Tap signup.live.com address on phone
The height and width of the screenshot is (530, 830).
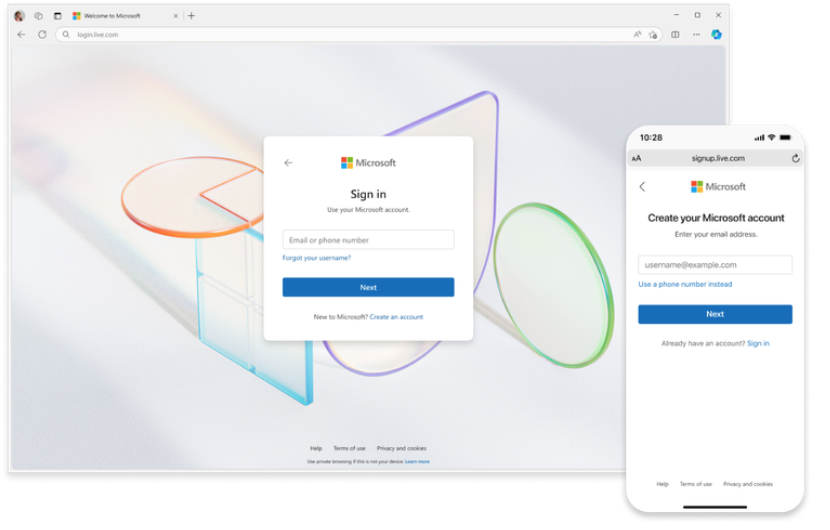(x=718, y=158)
